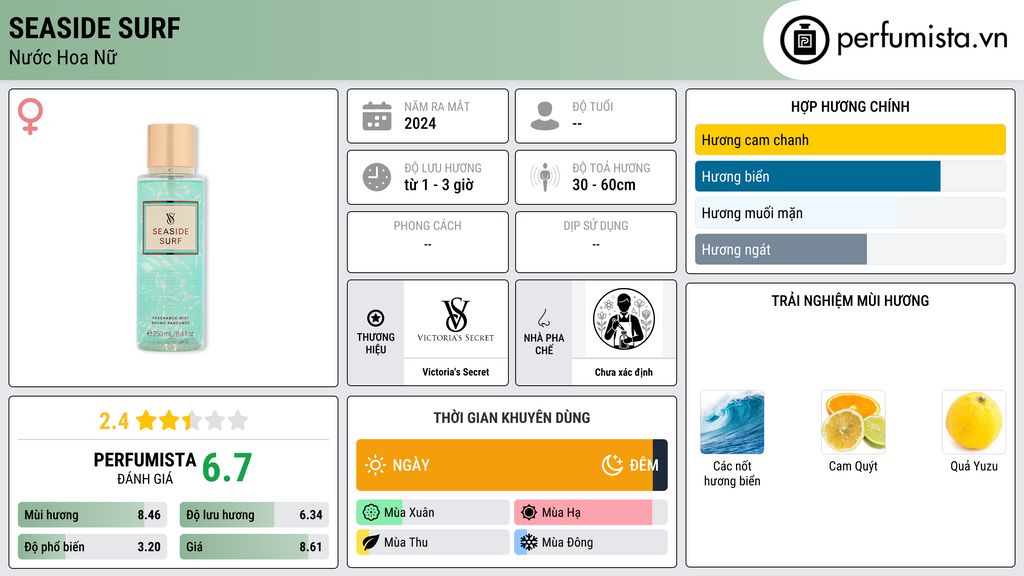Click the launch year value 2024
1024x576 pixels.
tap(420, 123)
